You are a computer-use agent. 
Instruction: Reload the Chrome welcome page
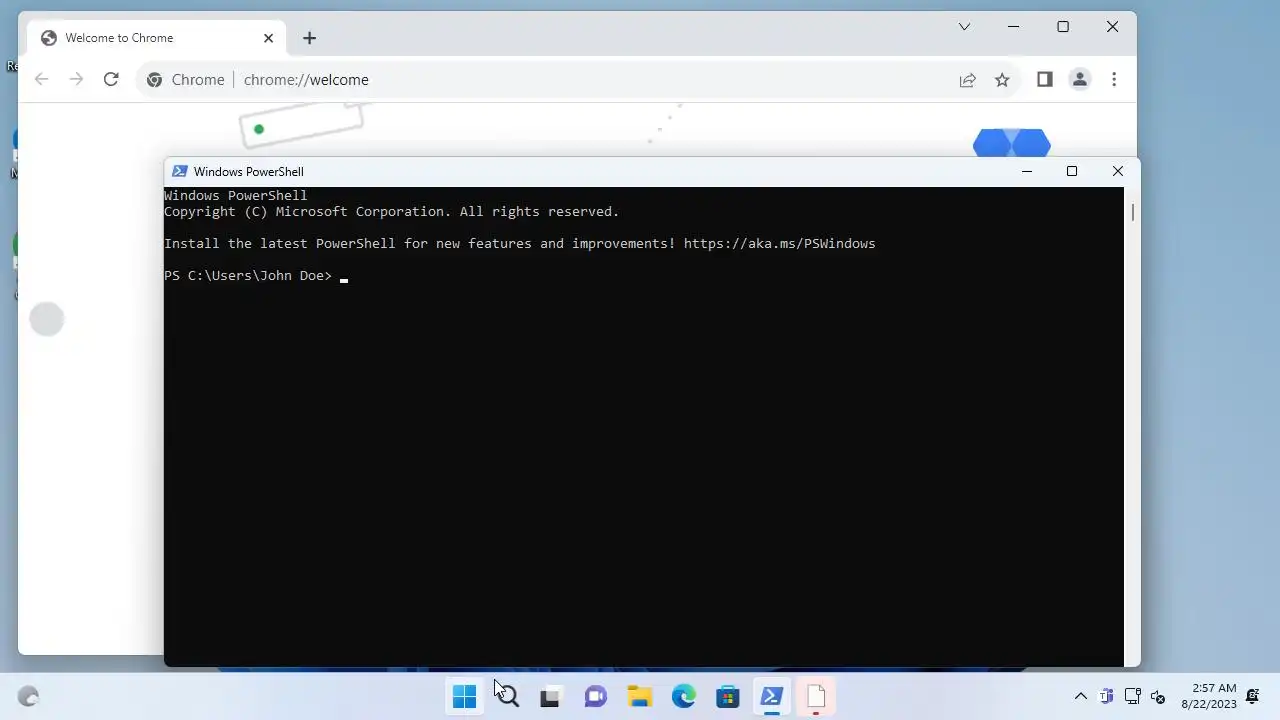tap(111, 80)
